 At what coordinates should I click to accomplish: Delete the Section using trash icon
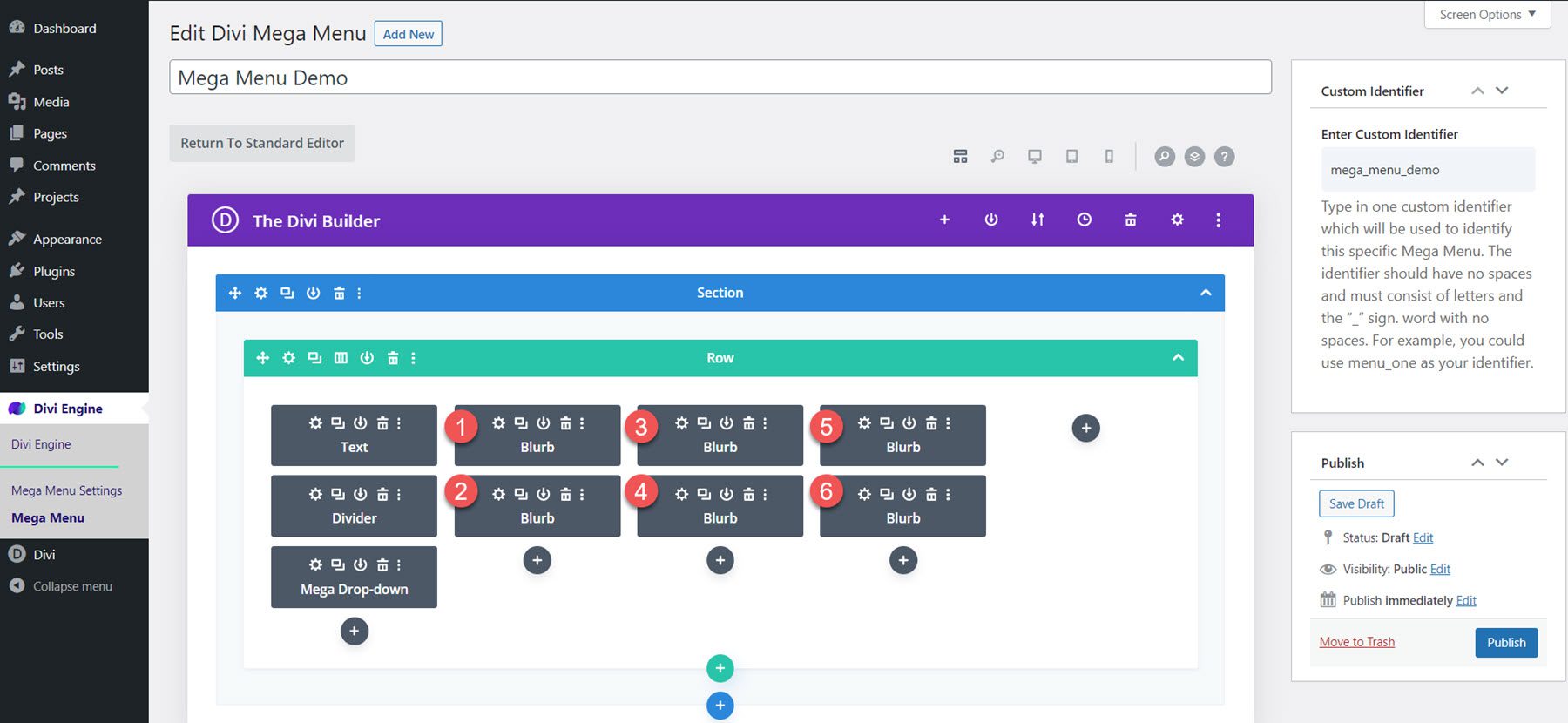(339, 293)
